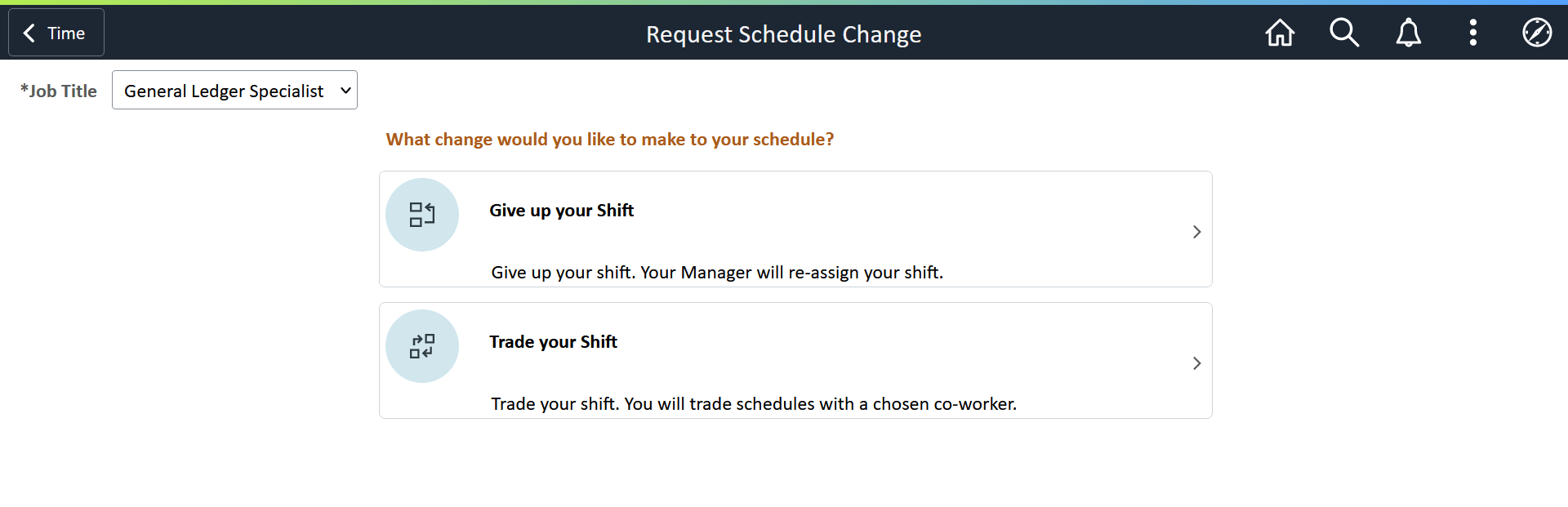
Task: Expand the Give up your Shift row chevron
Action: coord(1196,232)
